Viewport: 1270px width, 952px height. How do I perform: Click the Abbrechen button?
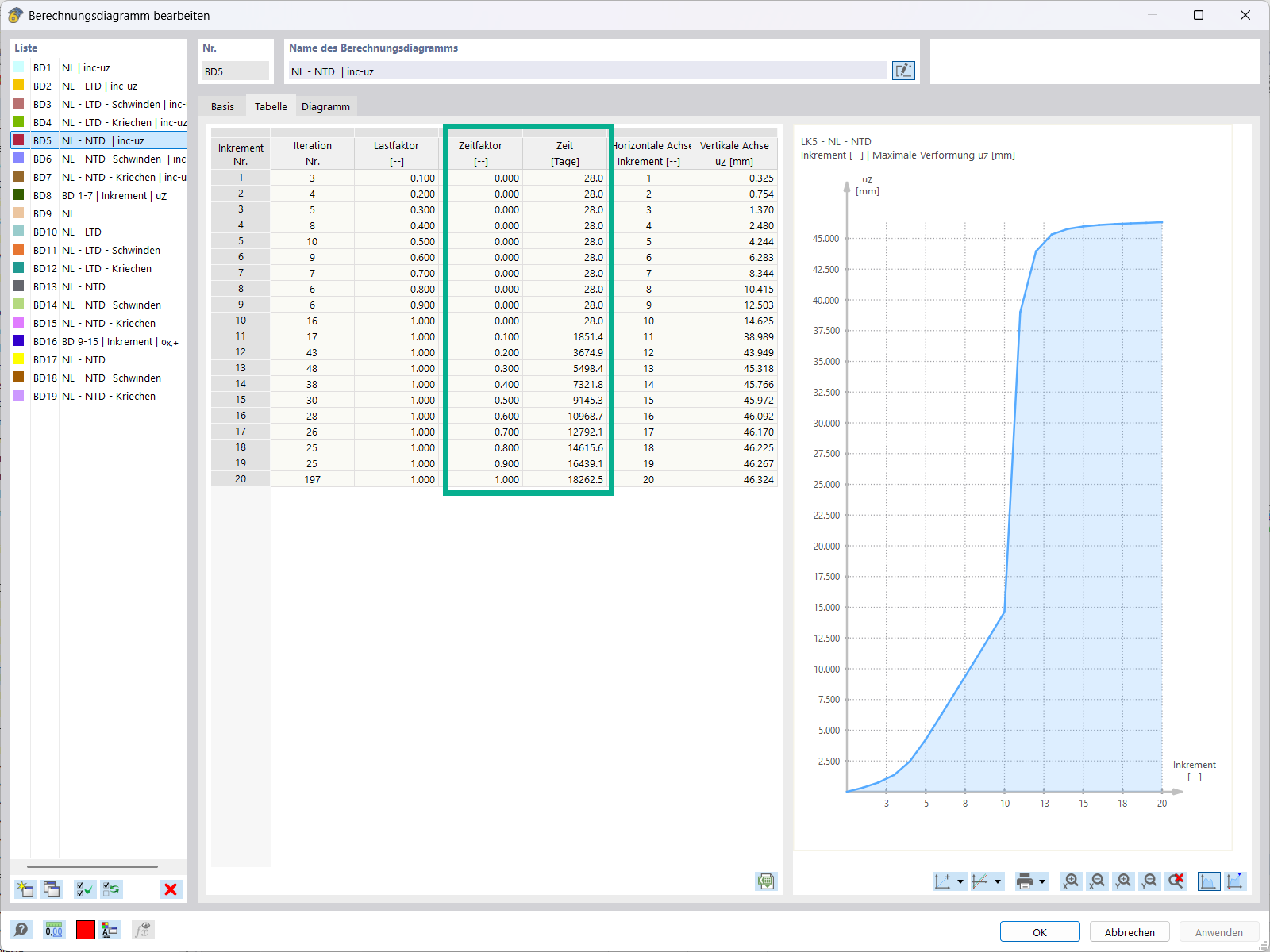(1130, 932)
